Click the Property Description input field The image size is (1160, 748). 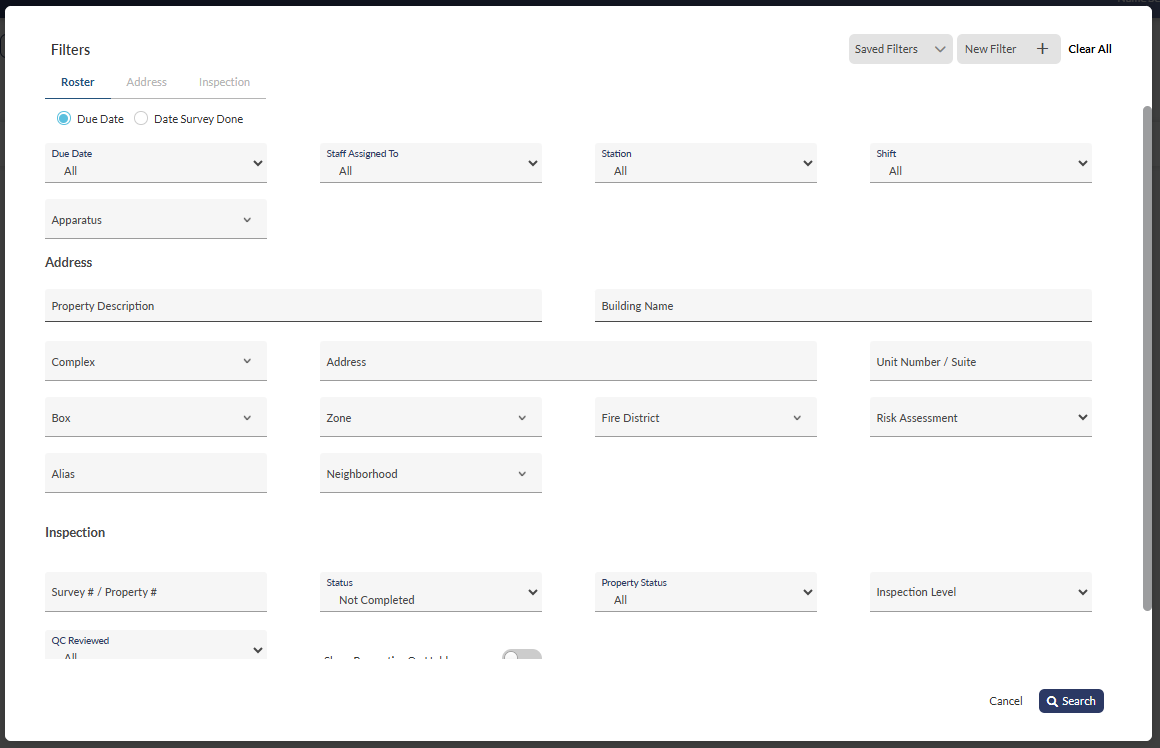[293, 306]
